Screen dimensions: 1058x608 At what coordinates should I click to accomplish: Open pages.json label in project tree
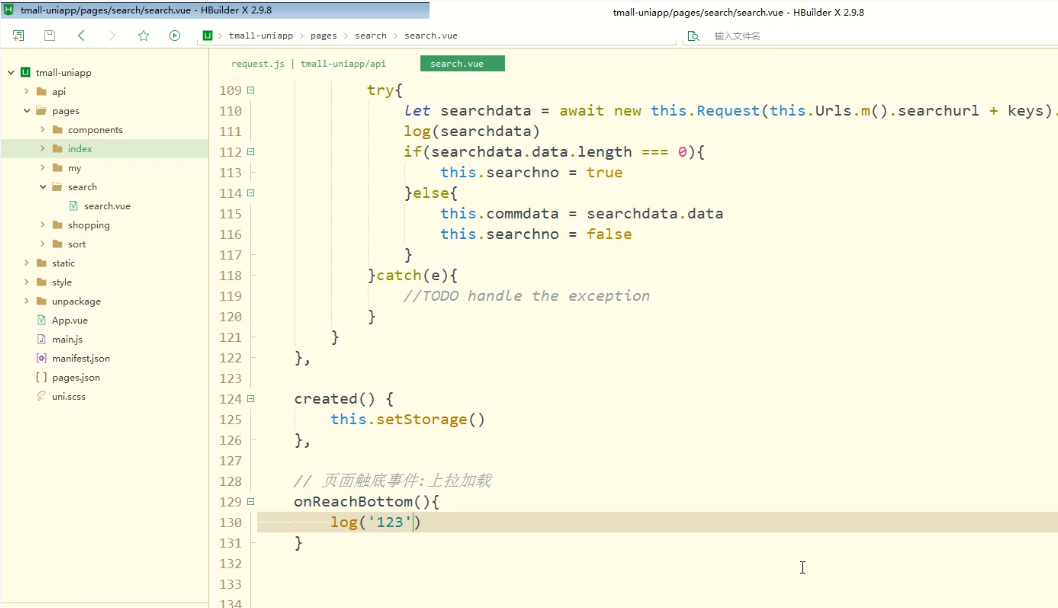pyautogui.click(x=76, y=377)
